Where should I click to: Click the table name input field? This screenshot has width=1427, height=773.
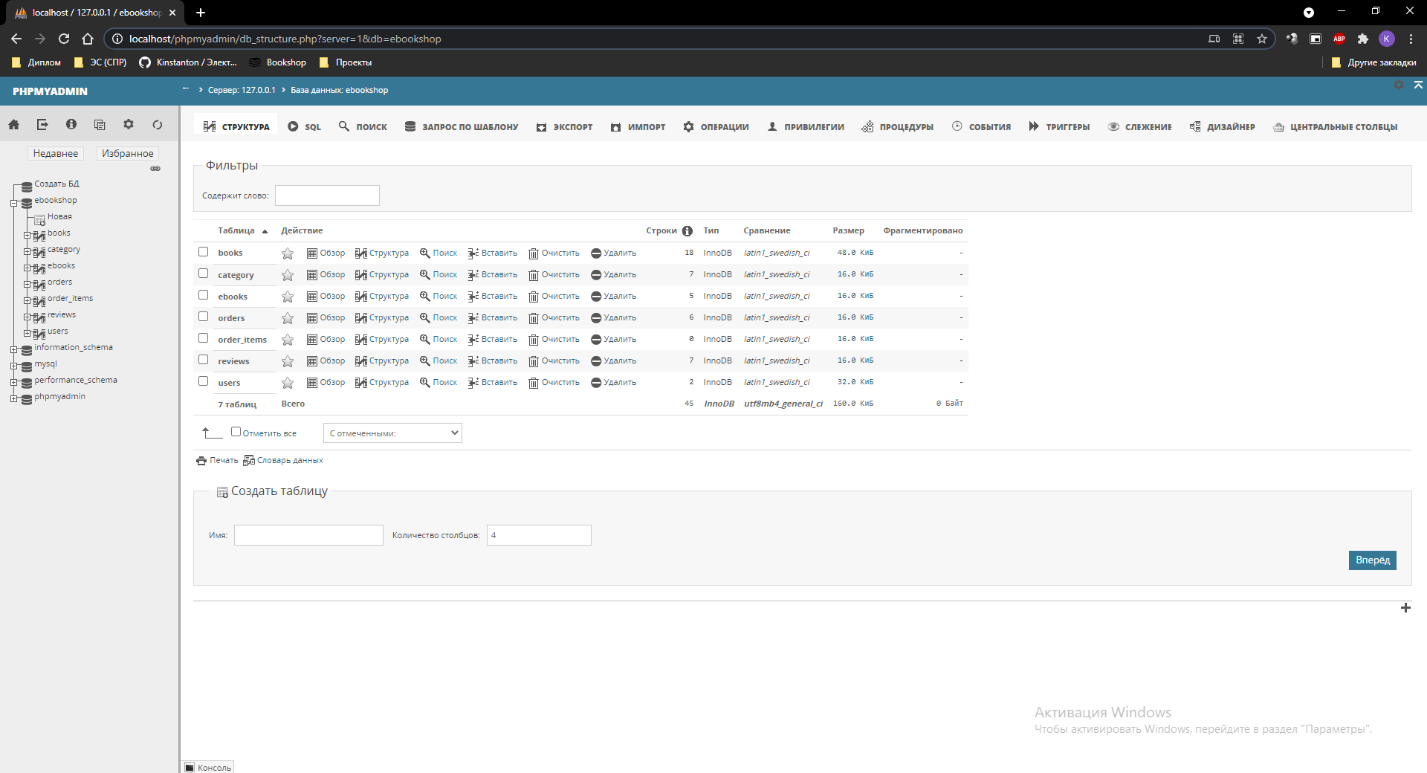308,535
